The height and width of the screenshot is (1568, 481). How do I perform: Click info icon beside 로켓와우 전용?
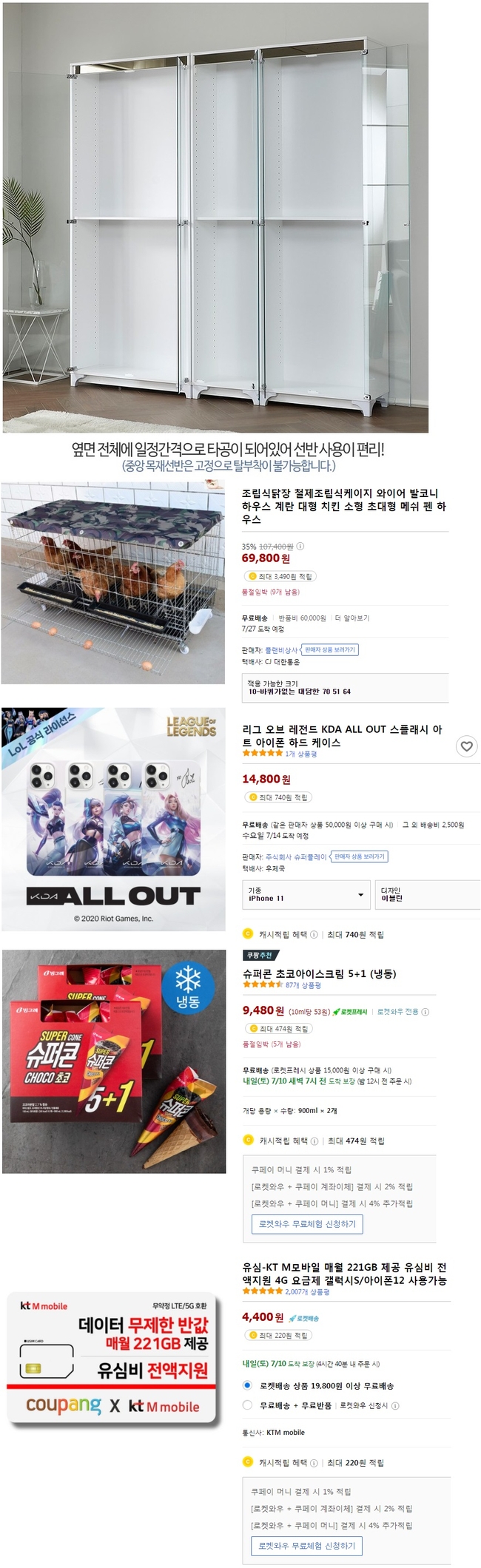pyautogui.click(x=425, y=1012)
